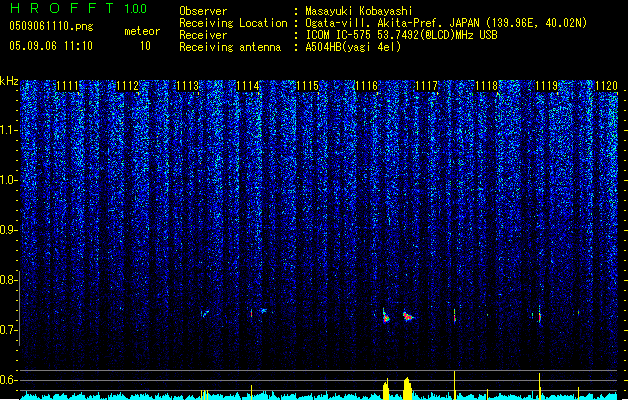Click the 1114 time marker
629x400 pixels.
click(x=248, y=86)
